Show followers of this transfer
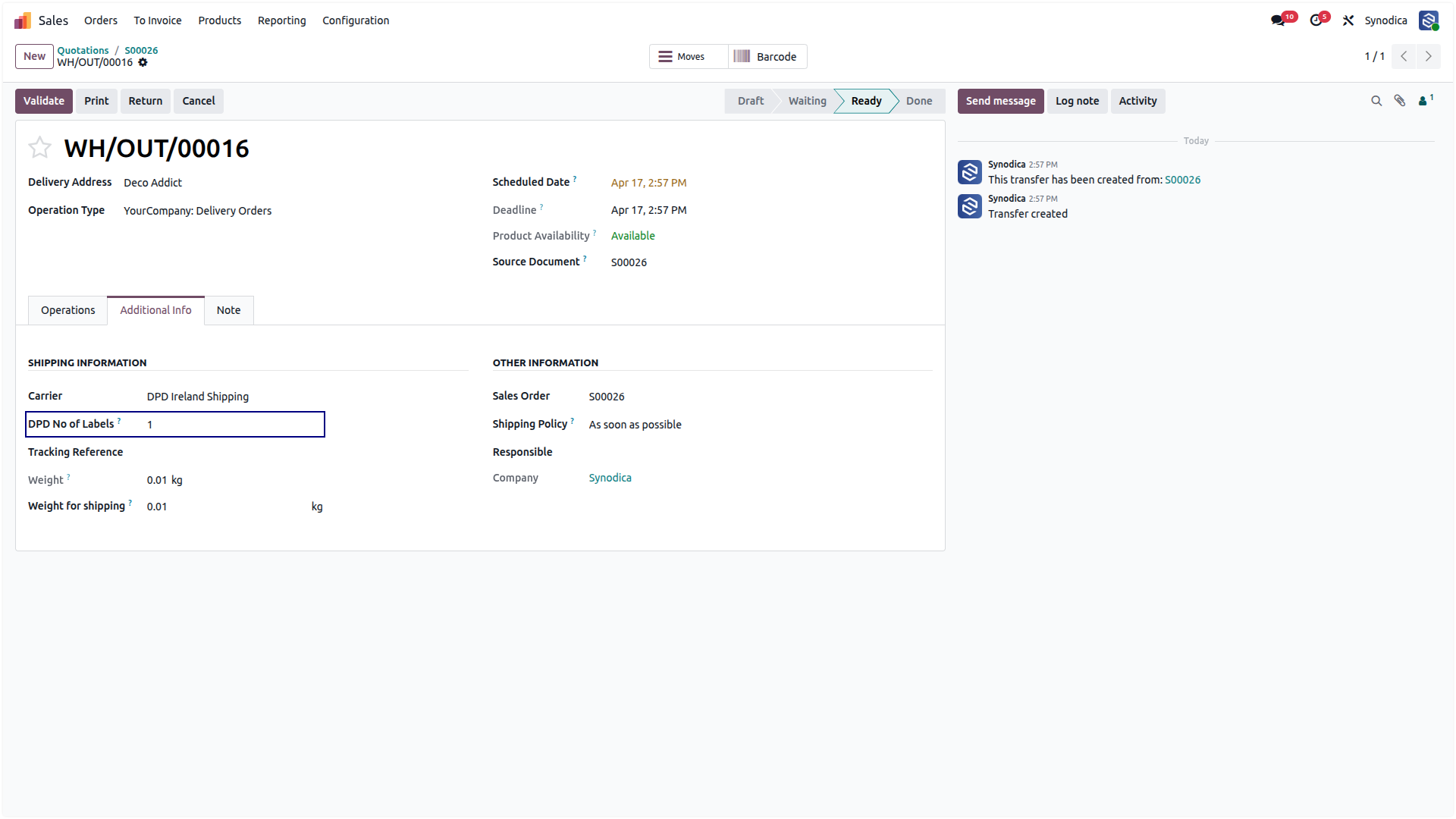The width and height of the screenshot is (1456, 819). click(x=1426, y=100)
